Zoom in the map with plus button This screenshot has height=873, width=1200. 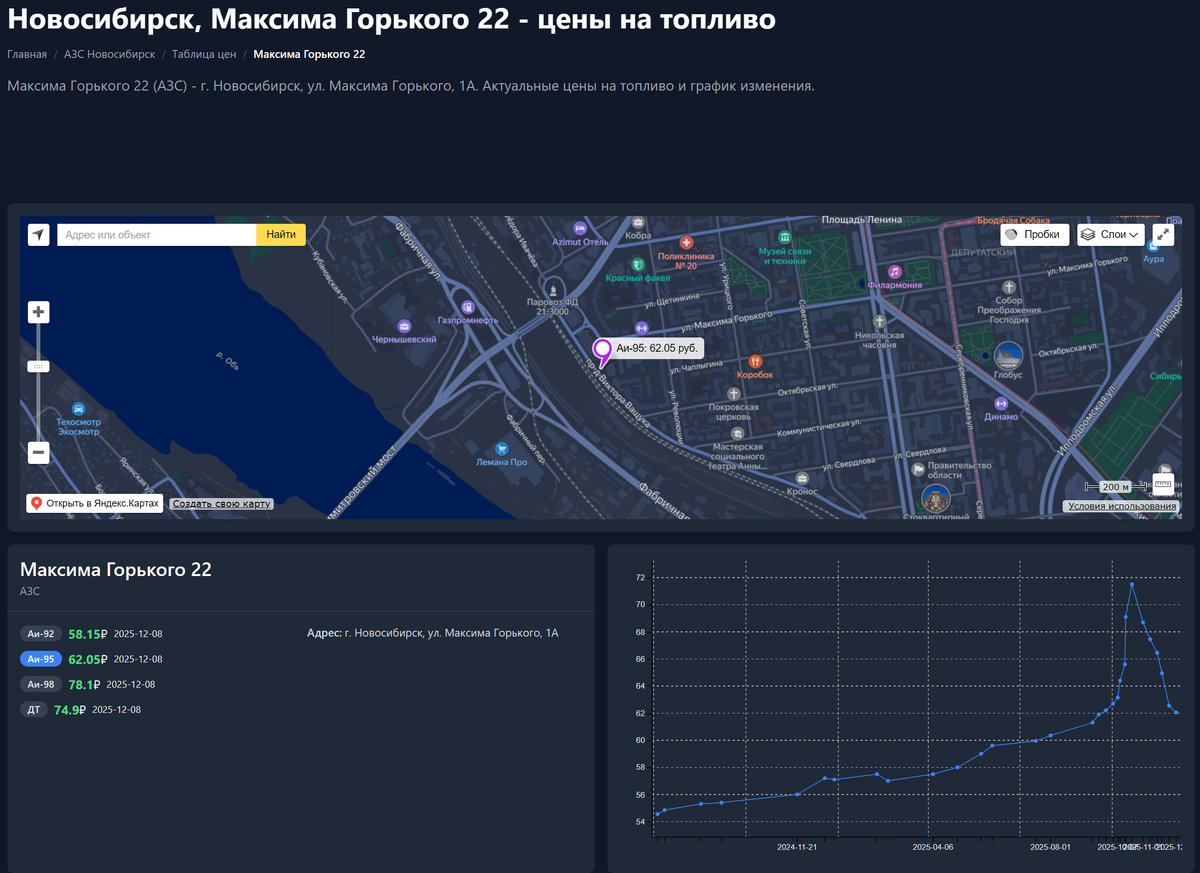click(38, 312)
